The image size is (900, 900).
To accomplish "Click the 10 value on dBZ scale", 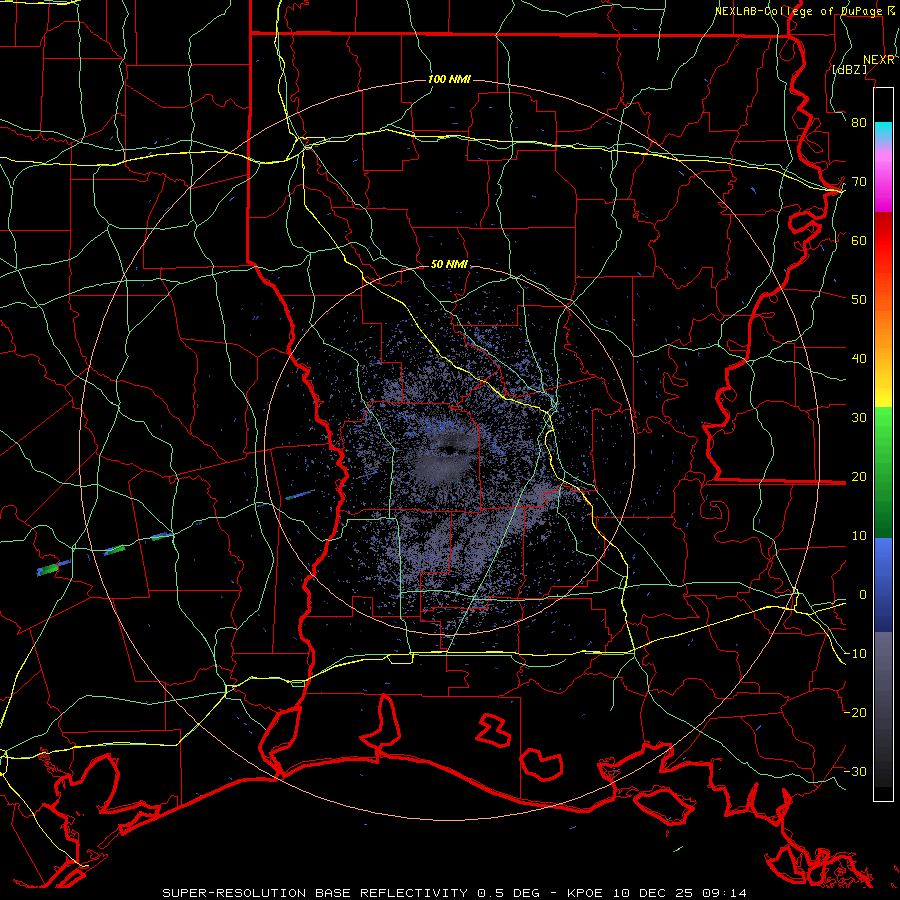I will (859, 536).
